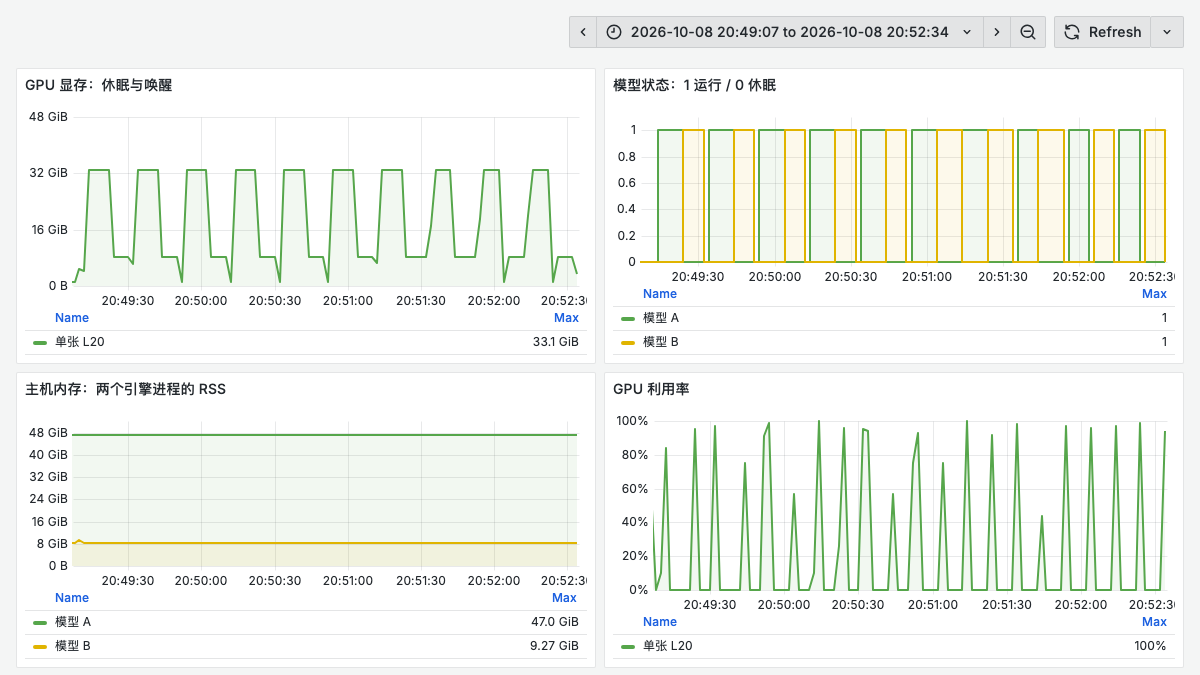Screen dimensions: 1200x675
Task: Click the yellow 模型 B line in 主机内存 chart
Action: (x=324, y=543)
